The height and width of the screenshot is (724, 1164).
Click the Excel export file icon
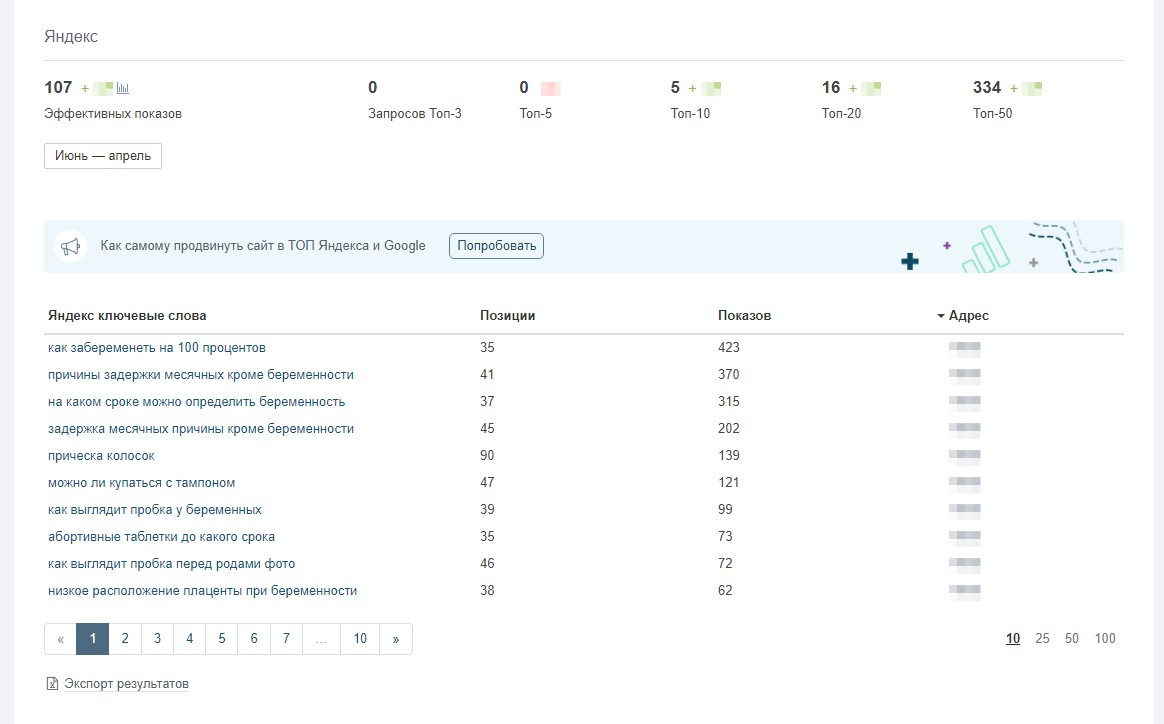(53, 684)
